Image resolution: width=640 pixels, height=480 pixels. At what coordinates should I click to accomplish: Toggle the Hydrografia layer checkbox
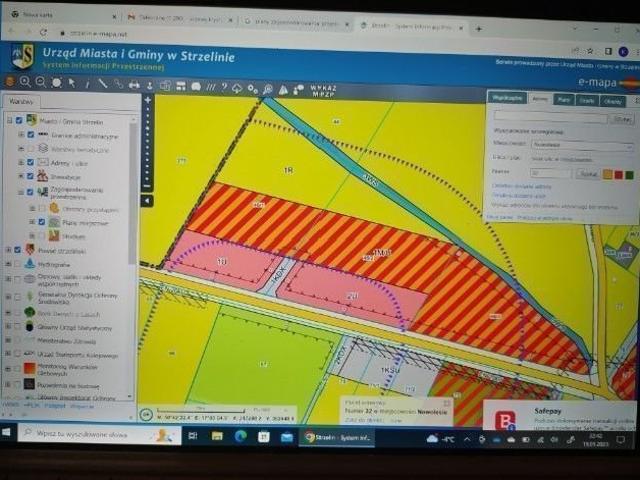[x=18, y=263]
